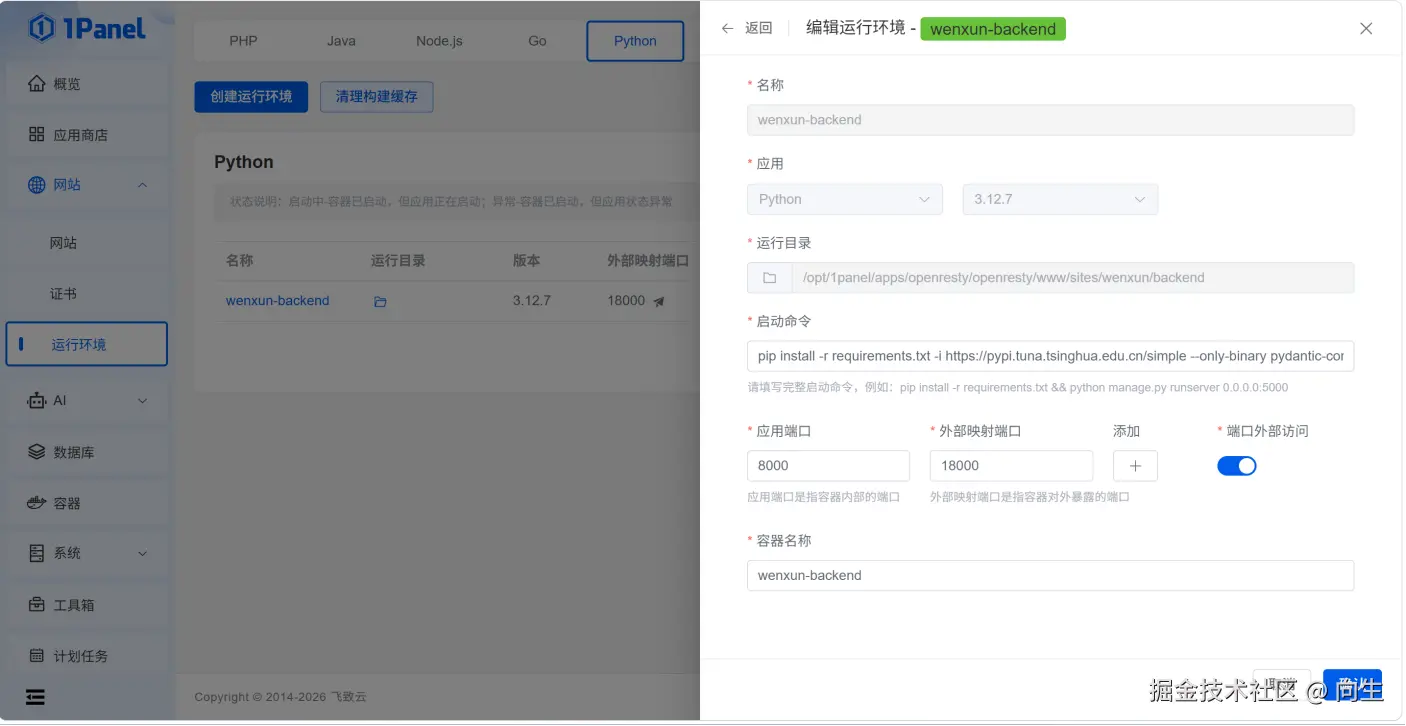The width and height of the screenshot is (1406, 726).
Task: Click 18000 port value in table
Action: [x=626, y=301]
